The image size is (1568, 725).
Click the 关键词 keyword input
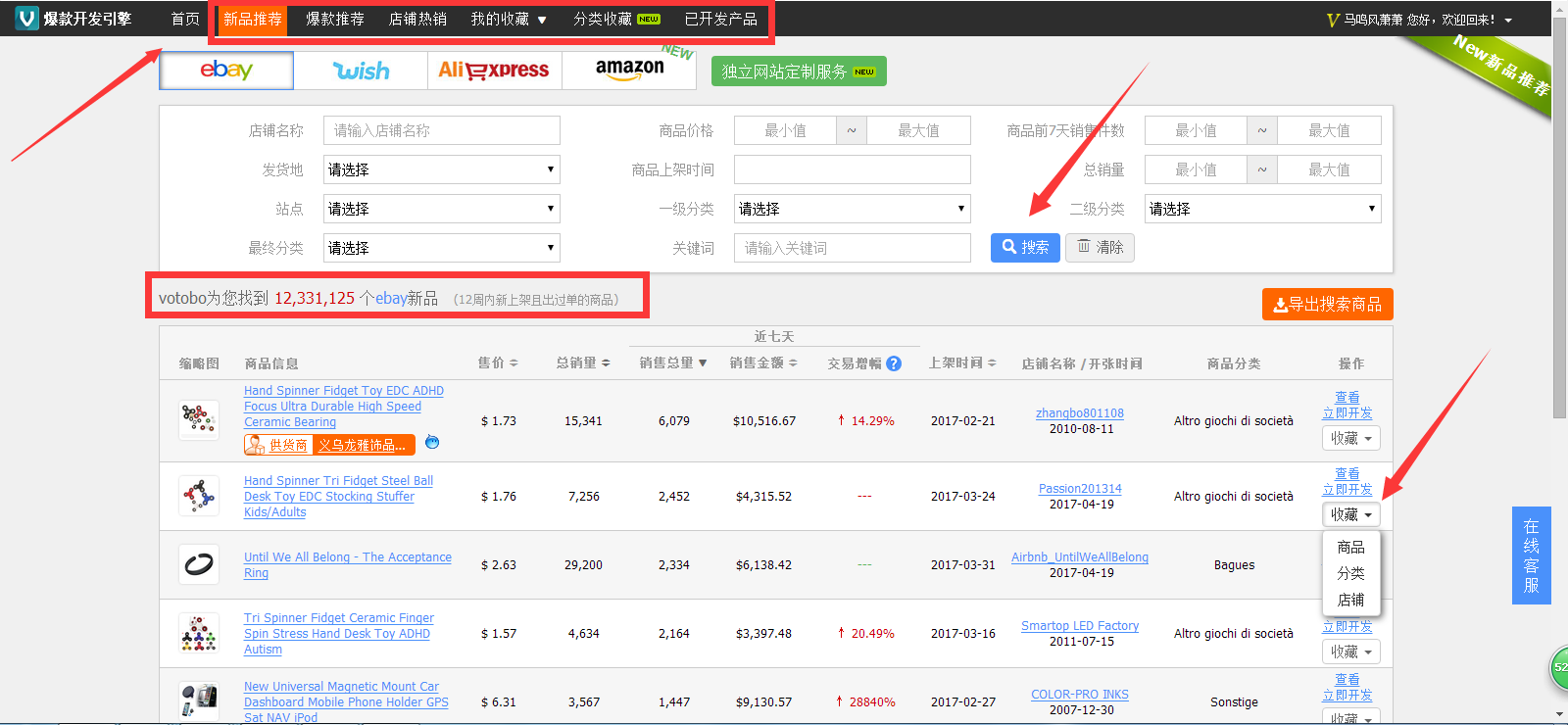(x=853, y=248)
